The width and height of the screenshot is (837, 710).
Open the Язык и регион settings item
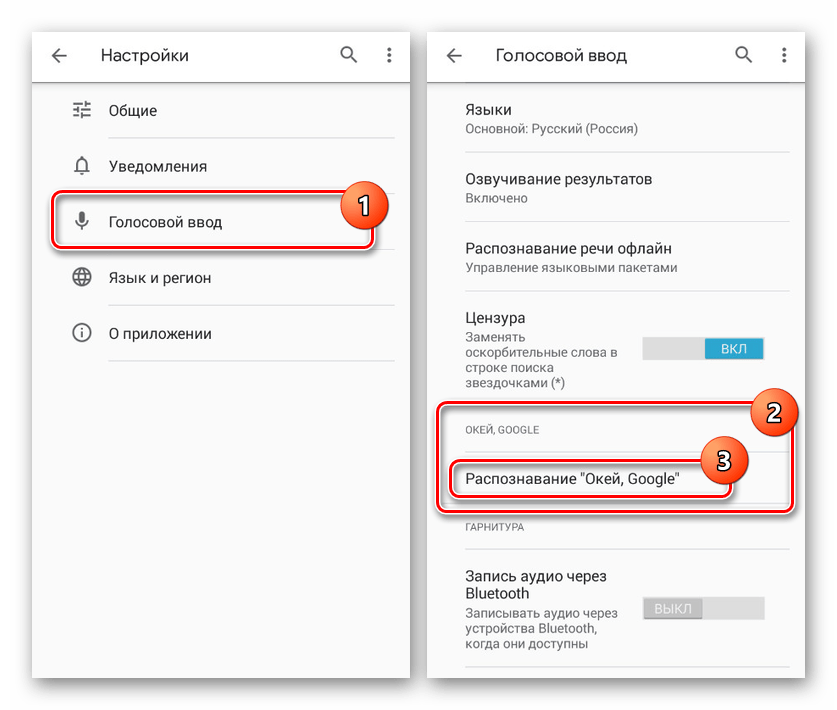221,278
